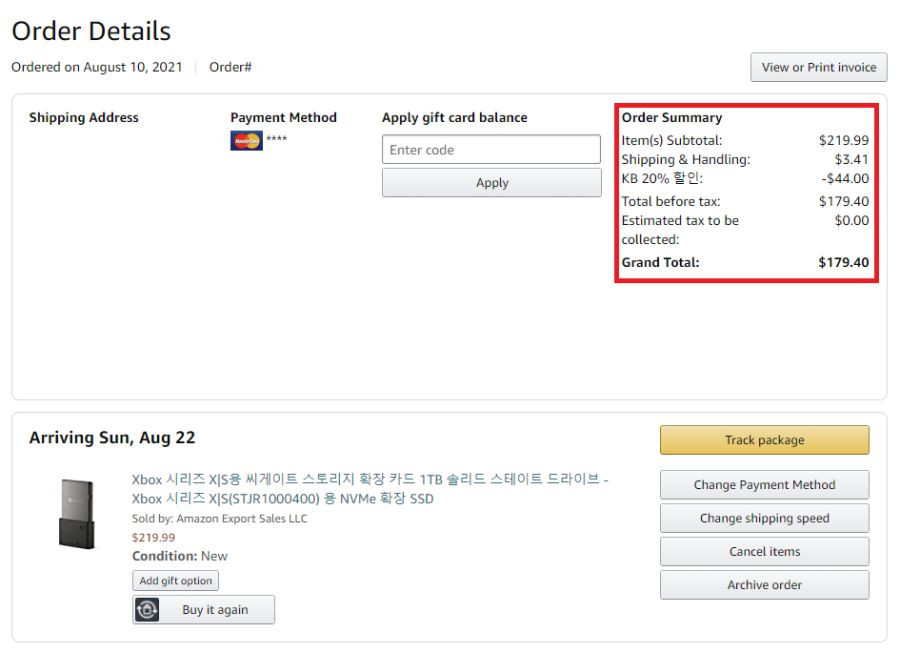Click the Order Summary heading
Viewport: 900px width, 653px height.
tap(672, 118)
